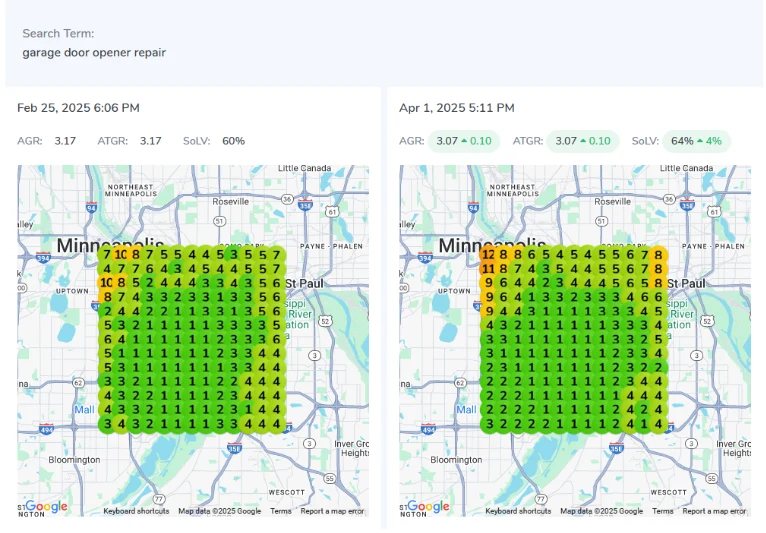Image resolution: width=766 pixels, height=533 pixels.
Task: Click top-left corner rank 7 marker on left map
Action: tap(107, 254)
